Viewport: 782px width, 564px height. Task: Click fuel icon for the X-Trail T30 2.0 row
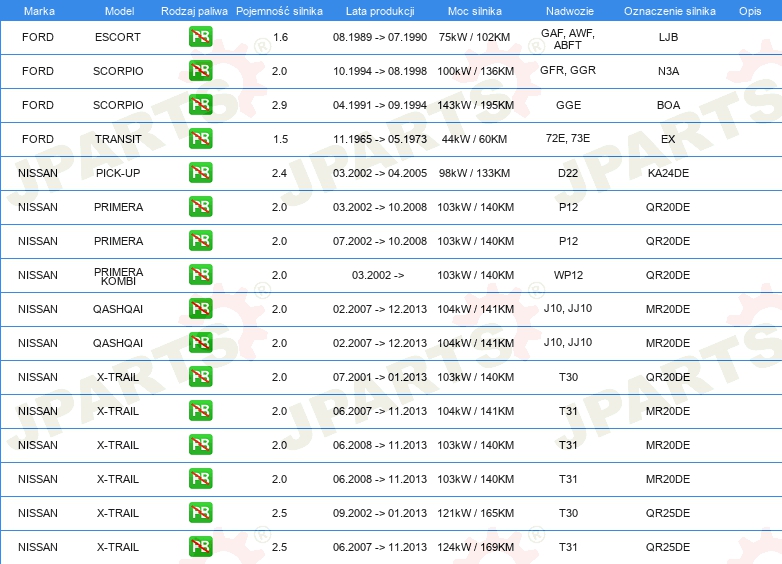pyautogui.click(x=200, y=376)
